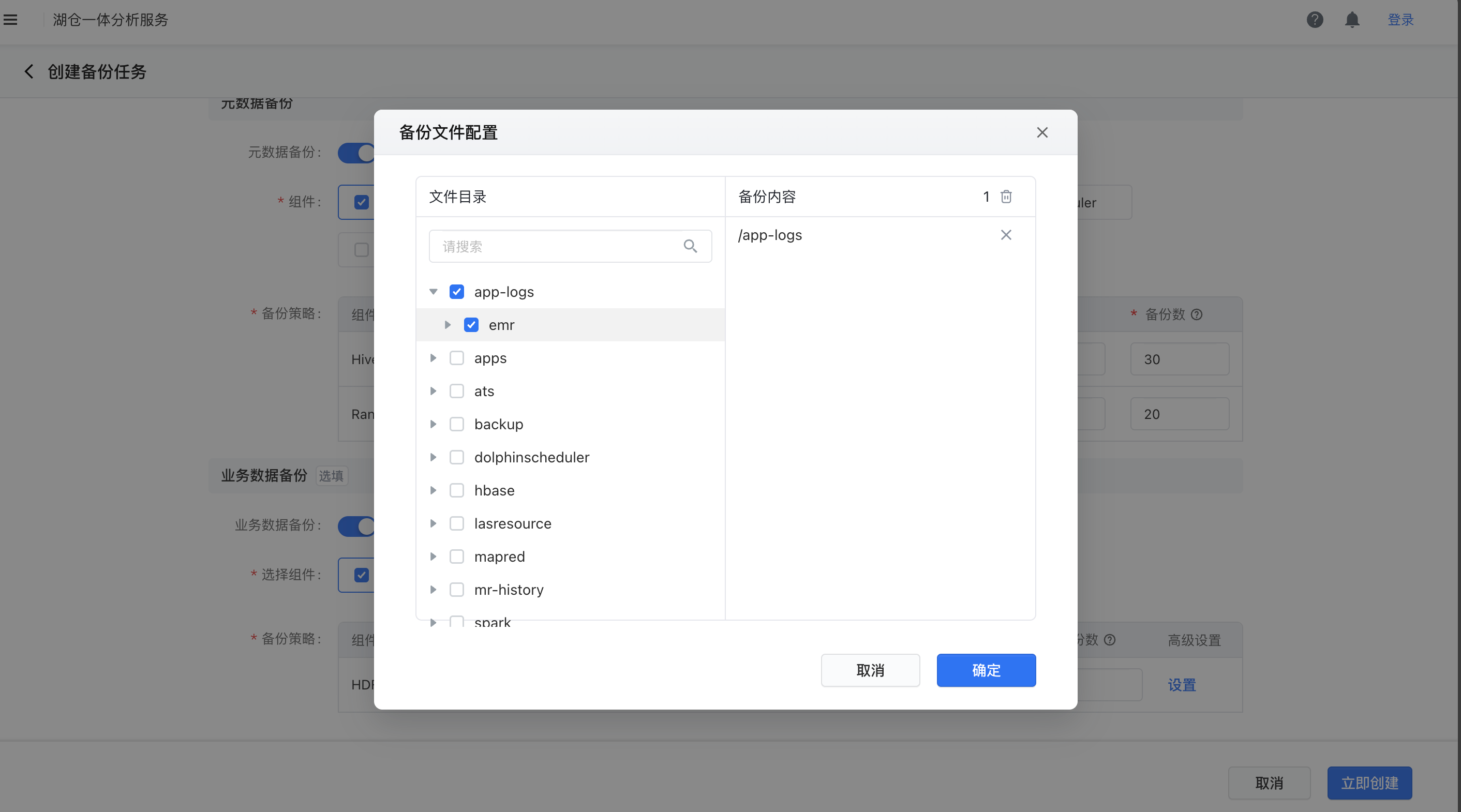Check the hbase folder checkbox
Screen dimensions: 1461x812
456,490
